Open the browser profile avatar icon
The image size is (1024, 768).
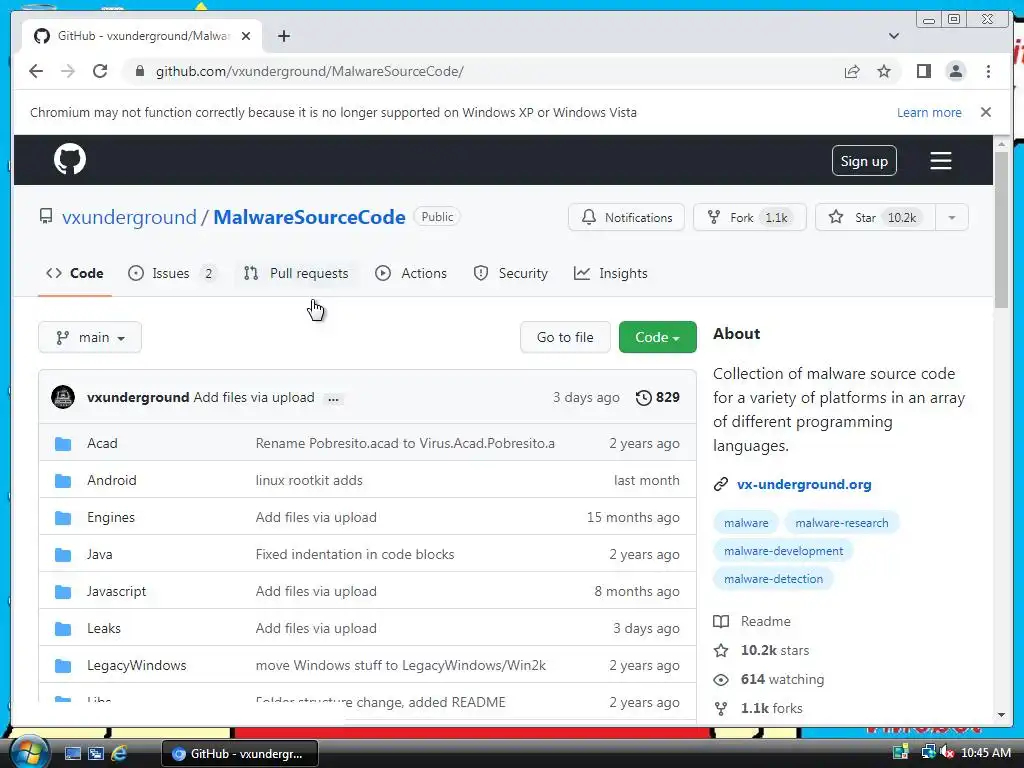[x=955, y=71]
